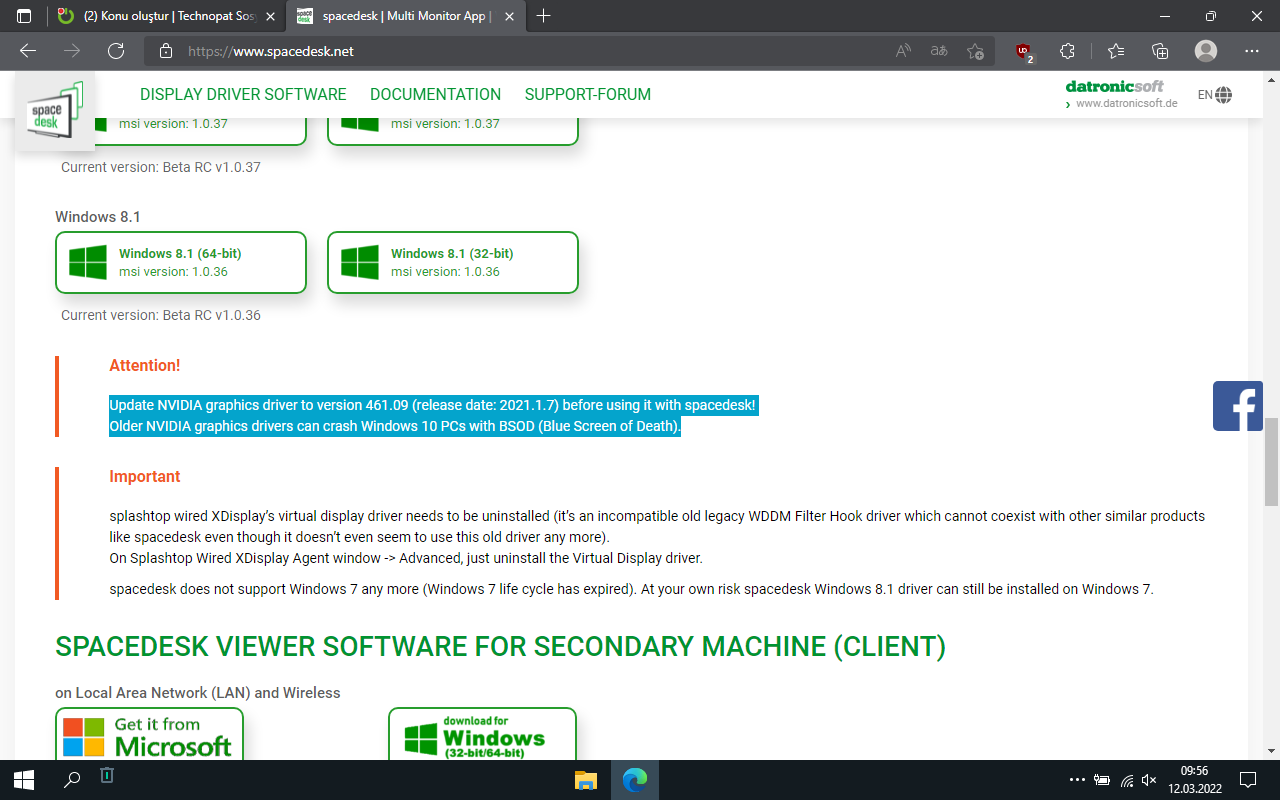Click "on Local Area Network (LAN) and Wireless"
The image size is (1280, 800).
(198, 693)
